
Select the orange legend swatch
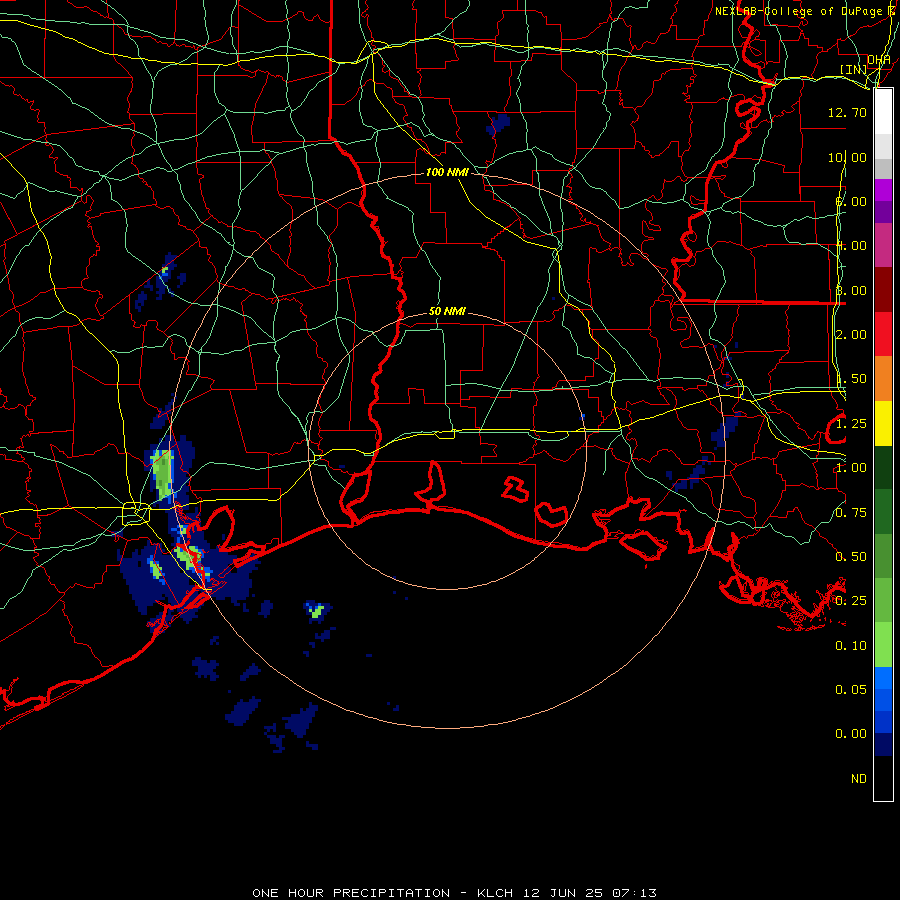[883, 379]
